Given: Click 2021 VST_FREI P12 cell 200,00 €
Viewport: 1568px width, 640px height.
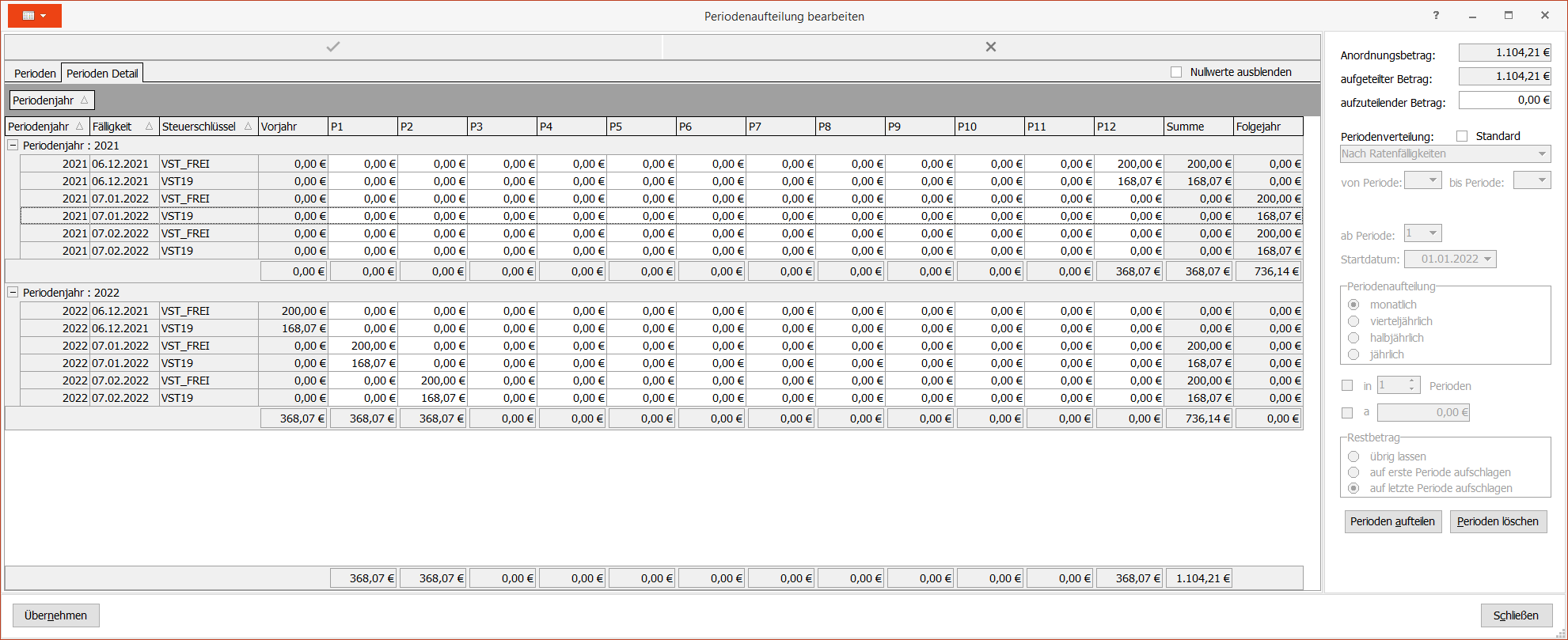Looking at the screenshot, I should click(x=1129, y=164).
